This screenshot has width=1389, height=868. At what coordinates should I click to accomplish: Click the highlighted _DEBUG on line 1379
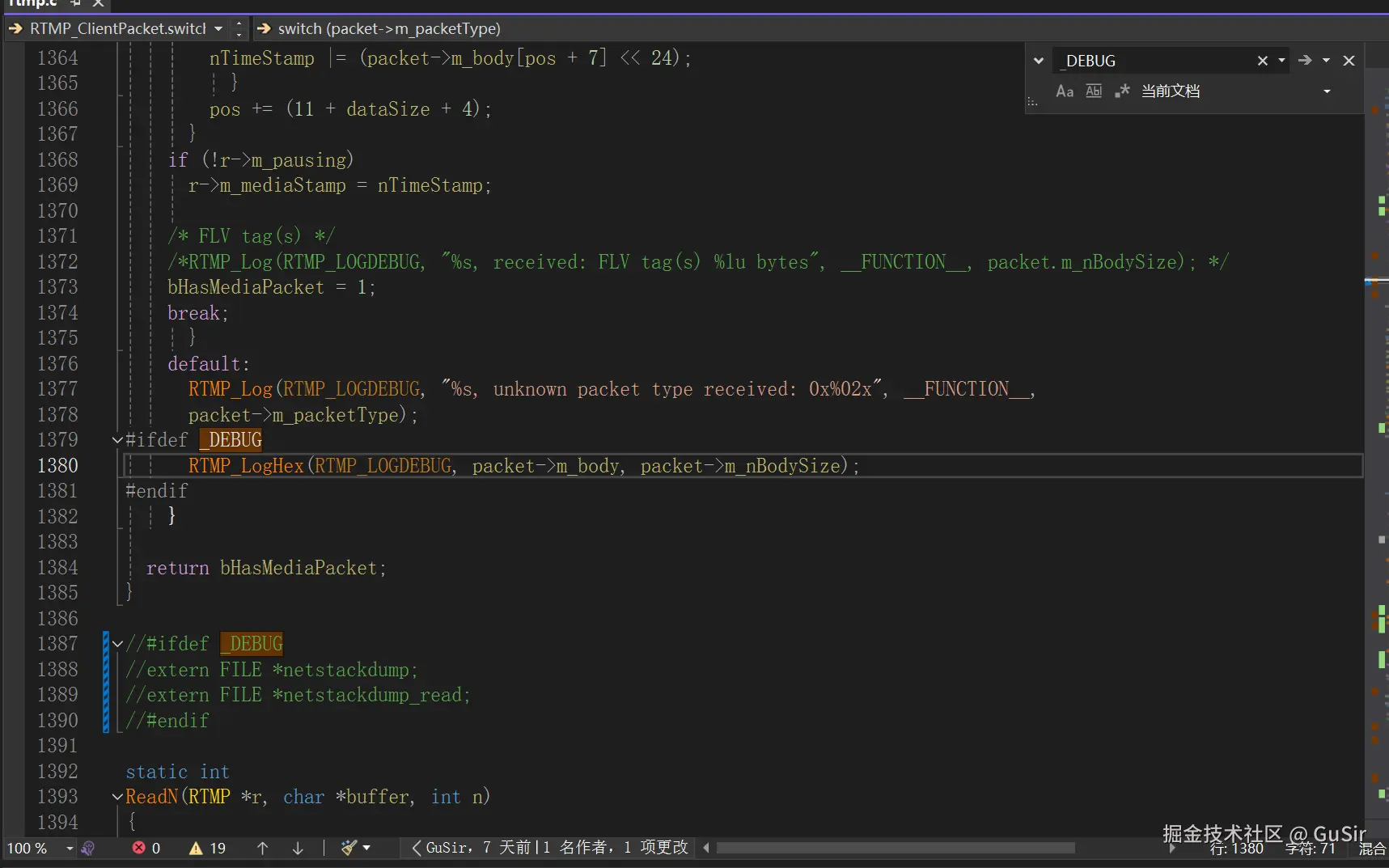click(x=231, y=440)
